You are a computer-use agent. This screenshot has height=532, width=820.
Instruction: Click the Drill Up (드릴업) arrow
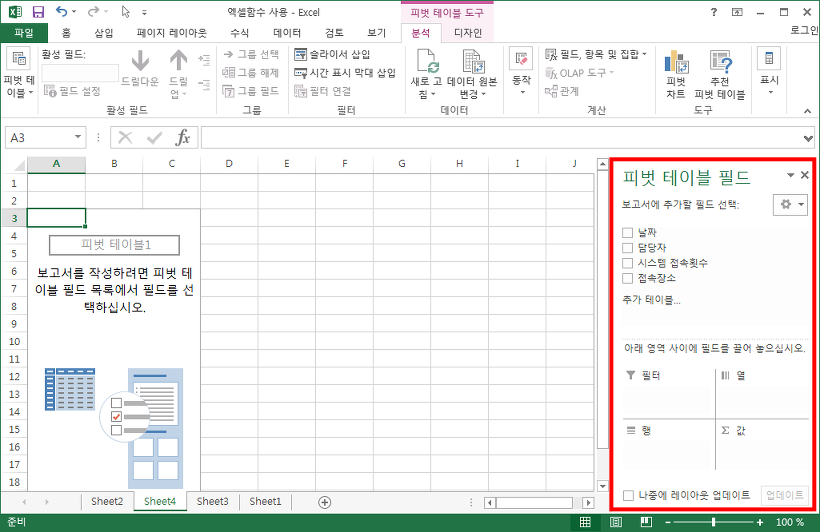(178, 73)
